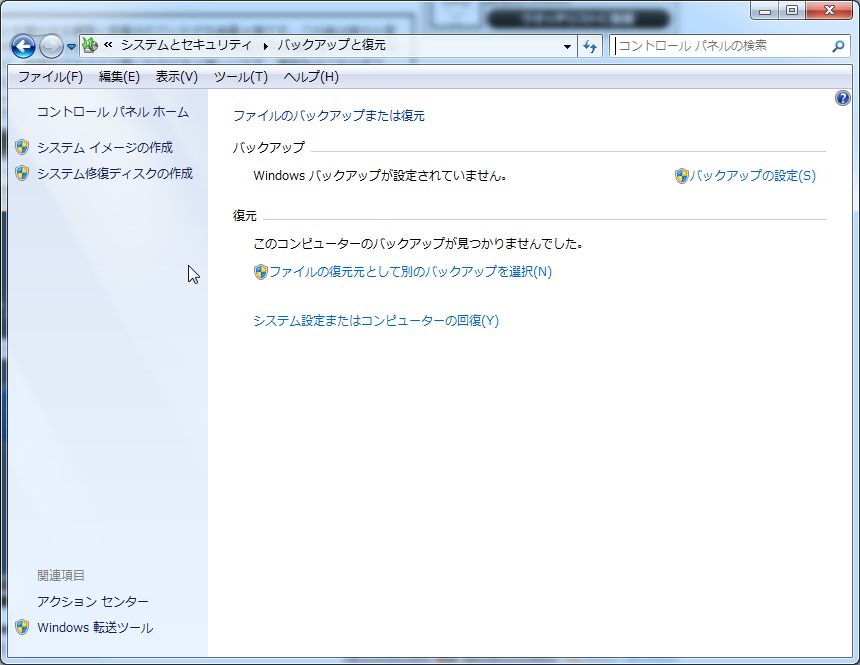Click shield icon beside システム イメージの作成
Viewport: 860px width, 665px height.
pyautogui.click(x=22, y=147)
